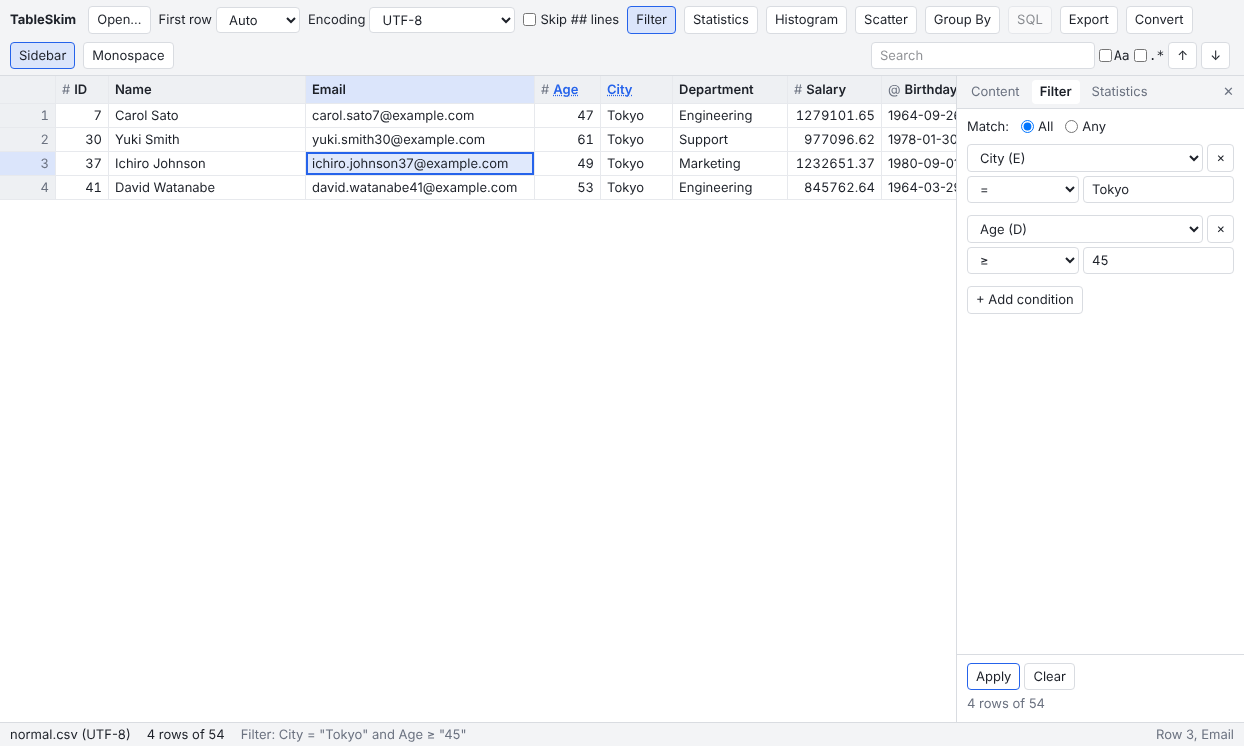Remove the City (E) filter condition
The image size is (1244, 746).
[x=1220, y=158]
